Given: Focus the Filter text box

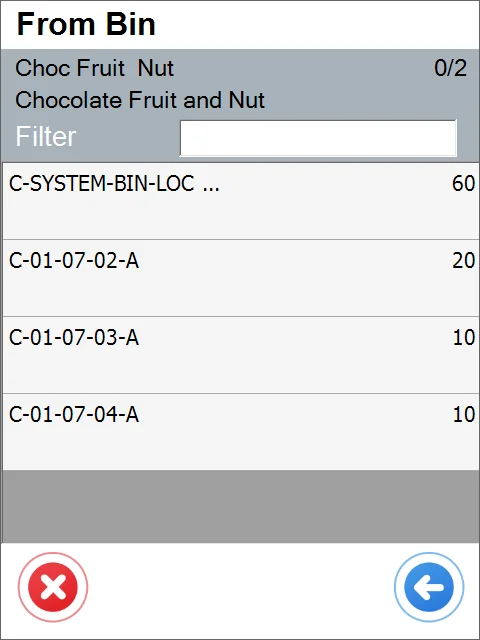Looking at the screenshot, I should click(x=318, y=138).
